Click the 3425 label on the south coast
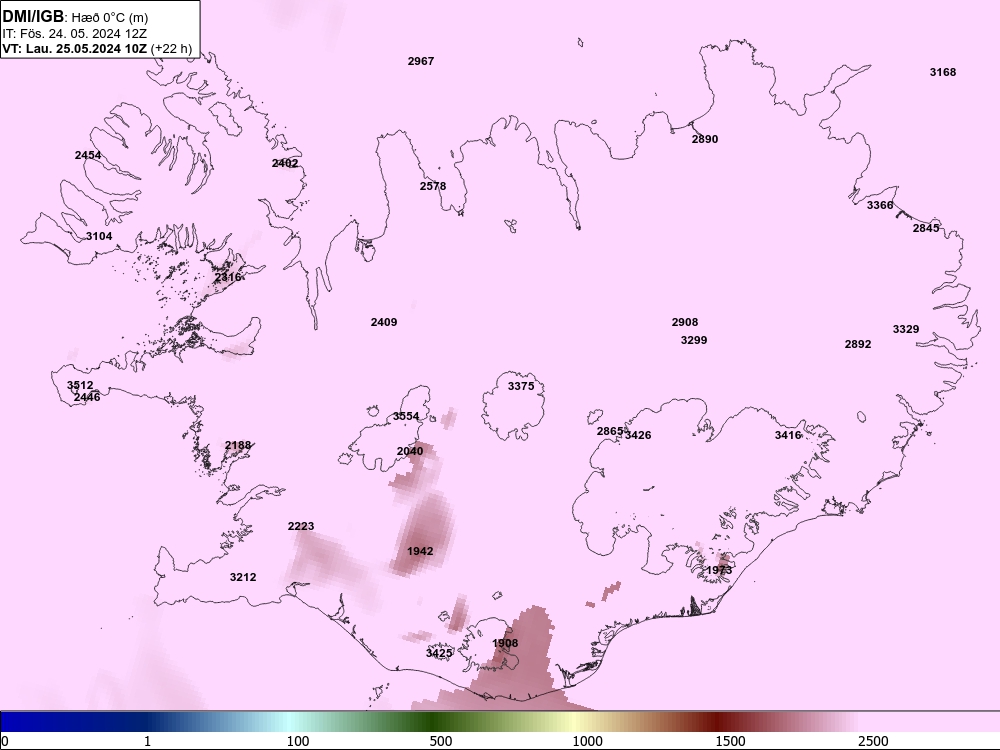Image resolution: width=1000 pixels, height=750 pixels. click(439, 652)
